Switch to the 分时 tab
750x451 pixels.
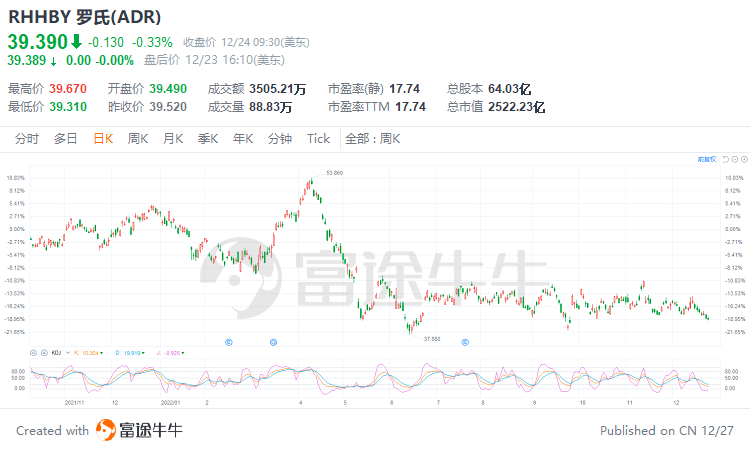27,139
